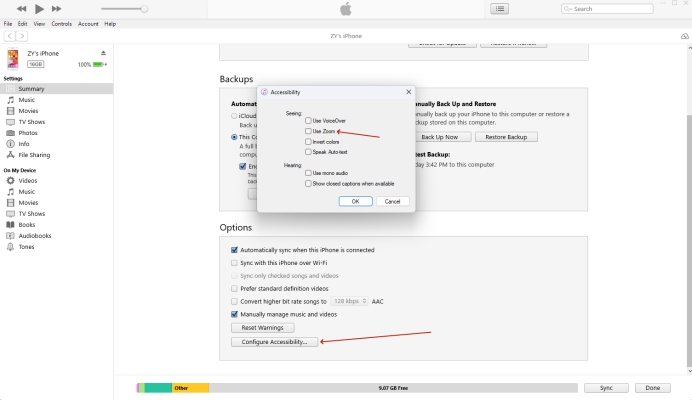Eject ZY's iPhone
The width and height of the screenshot is (692, 400).
pyautogui.click(x=103, y=53)
